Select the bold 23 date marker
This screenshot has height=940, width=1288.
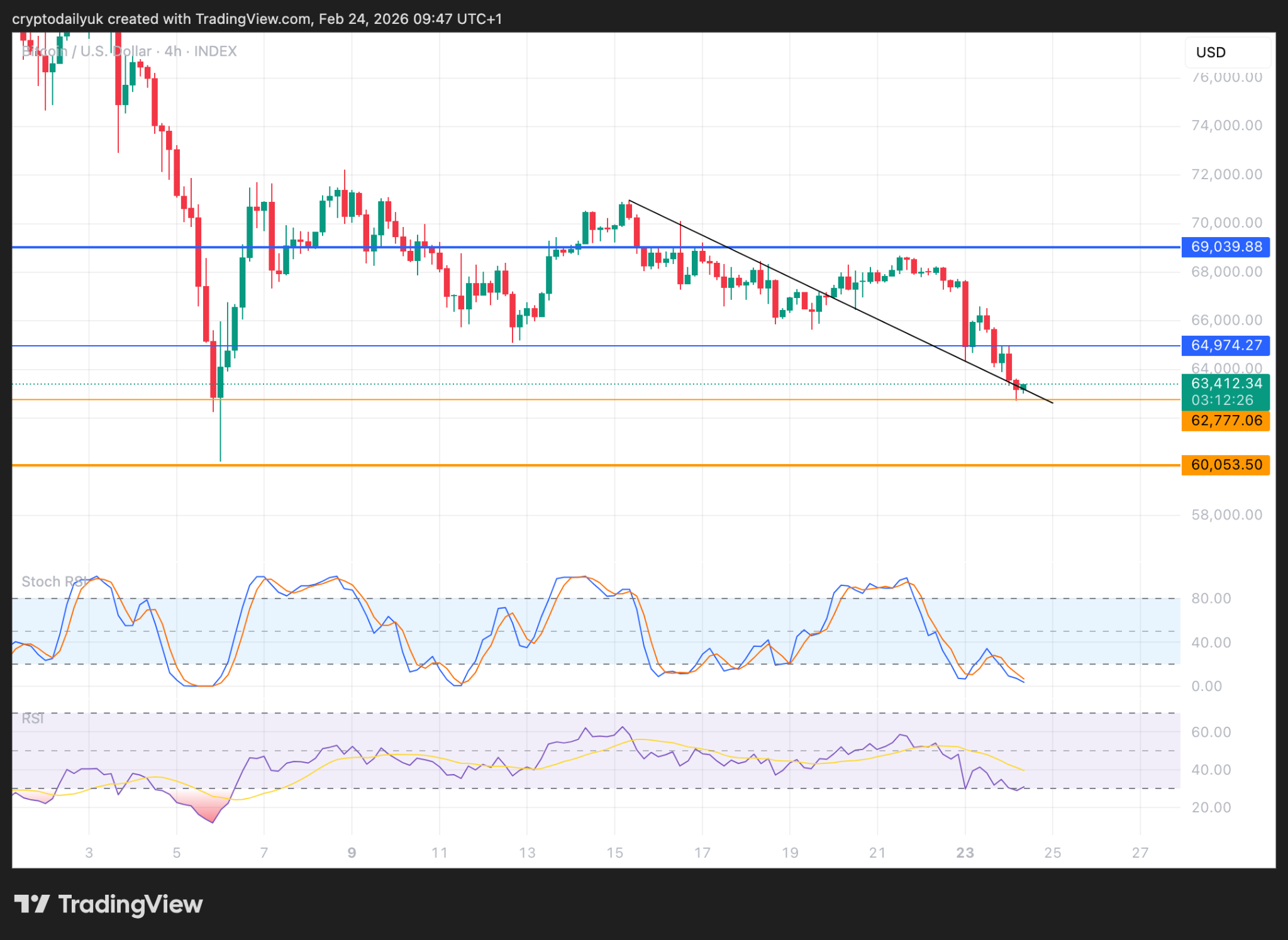(x=965, y=853)
